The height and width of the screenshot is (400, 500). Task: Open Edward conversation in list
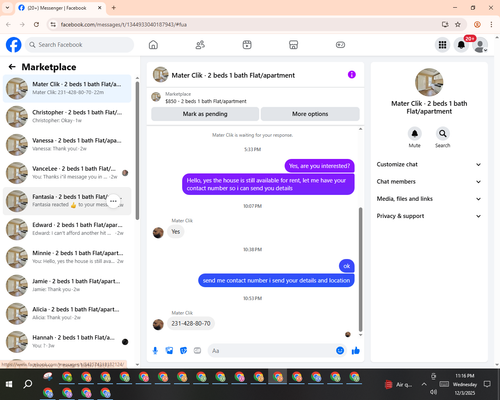(67, 229)
